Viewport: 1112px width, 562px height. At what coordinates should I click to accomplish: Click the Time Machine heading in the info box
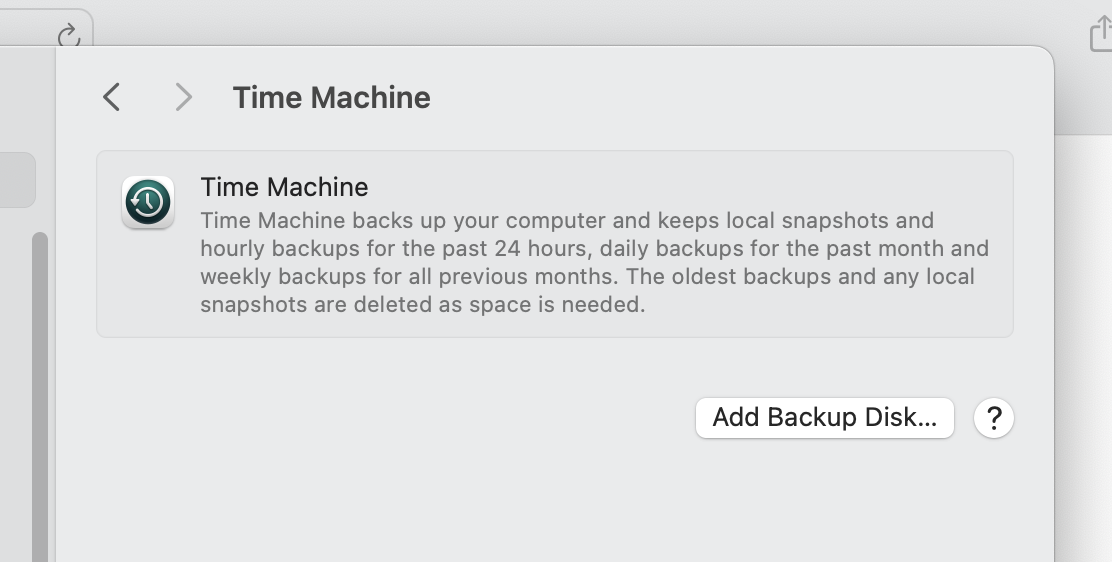coord(284,187)
